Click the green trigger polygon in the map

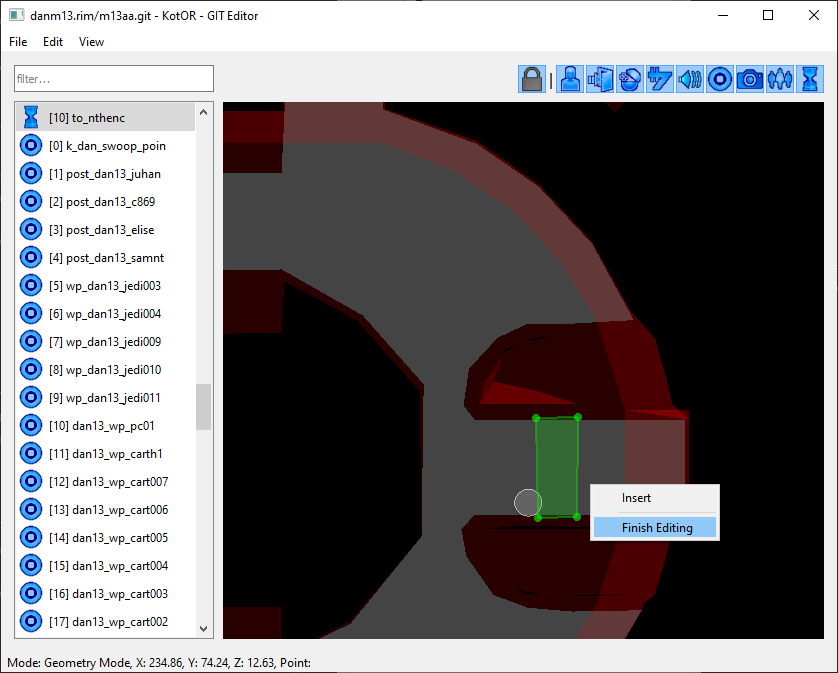pyautogui.click(x=557, y=467)
